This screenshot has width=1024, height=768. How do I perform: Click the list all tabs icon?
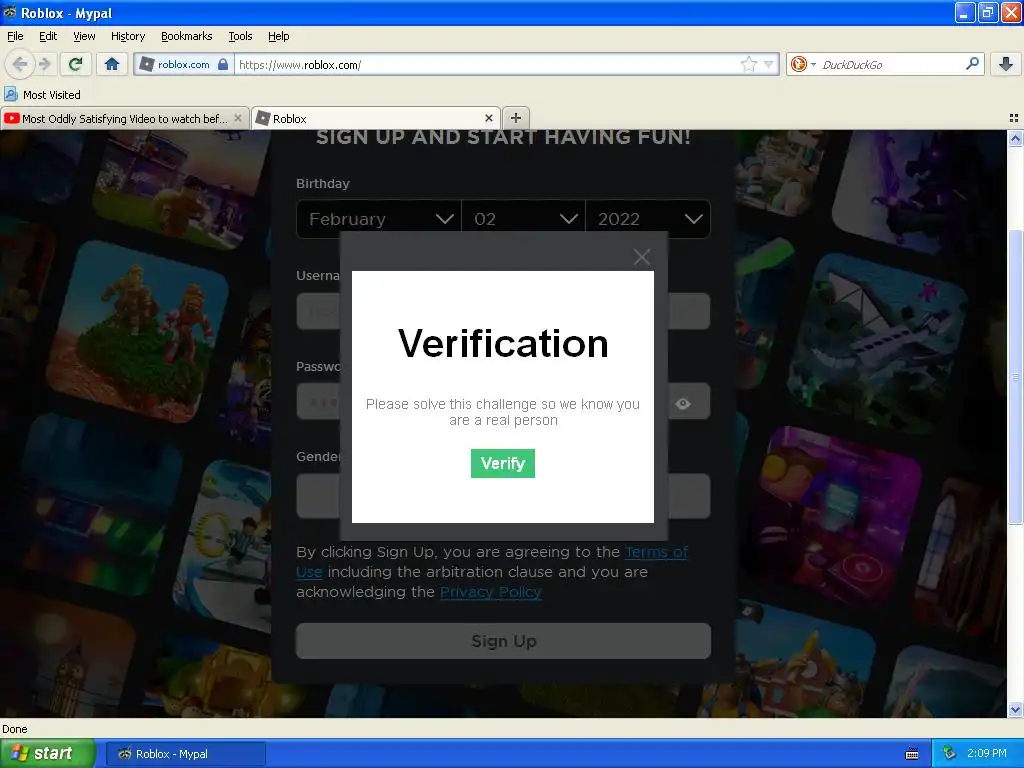(x=1014, y=118)
